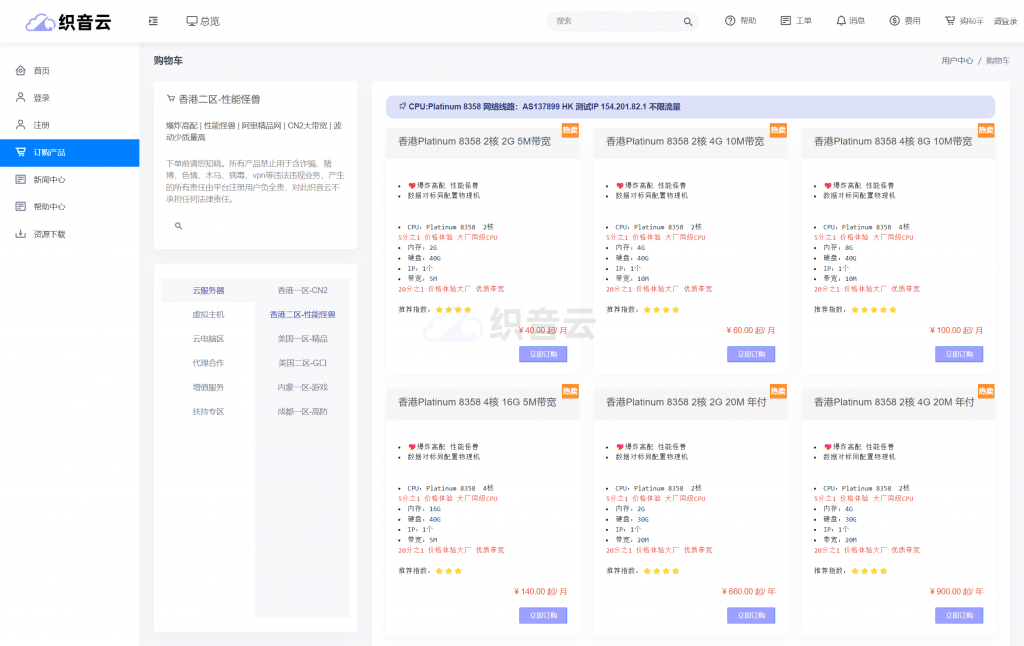This screenshot has height=646, width=1024.
Task: Open 新闻中心 in the left sidebar
Action: pyautogui.click(x=49, y=180)
